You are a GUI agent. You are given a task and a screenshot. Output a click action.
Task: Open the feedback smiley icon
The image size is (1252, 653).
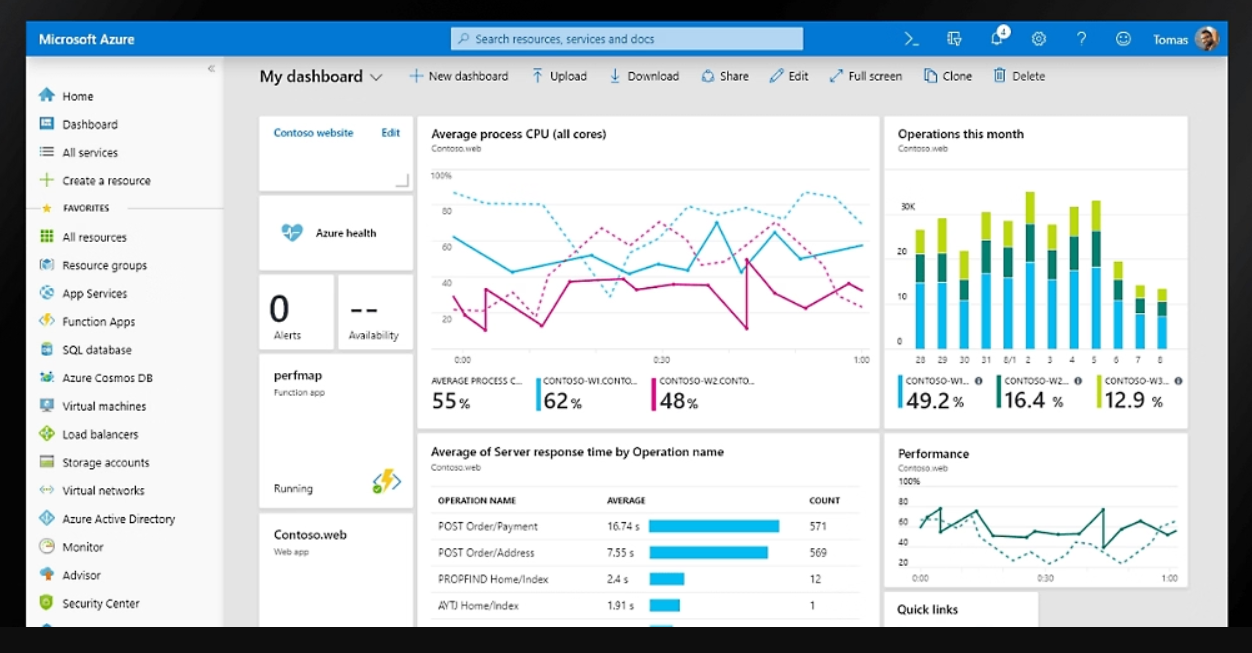click(1123, 39)
